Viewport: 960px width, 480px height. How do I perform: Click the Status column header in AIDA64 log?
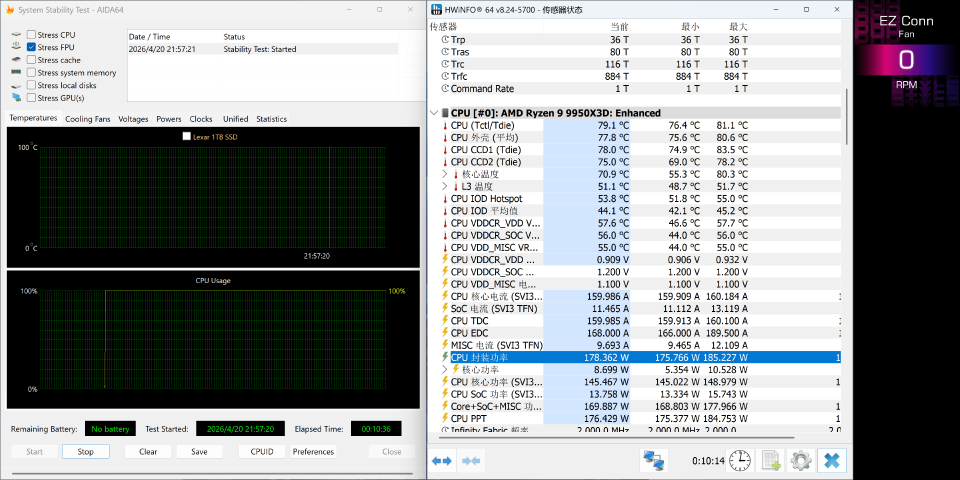pos(309,37)
